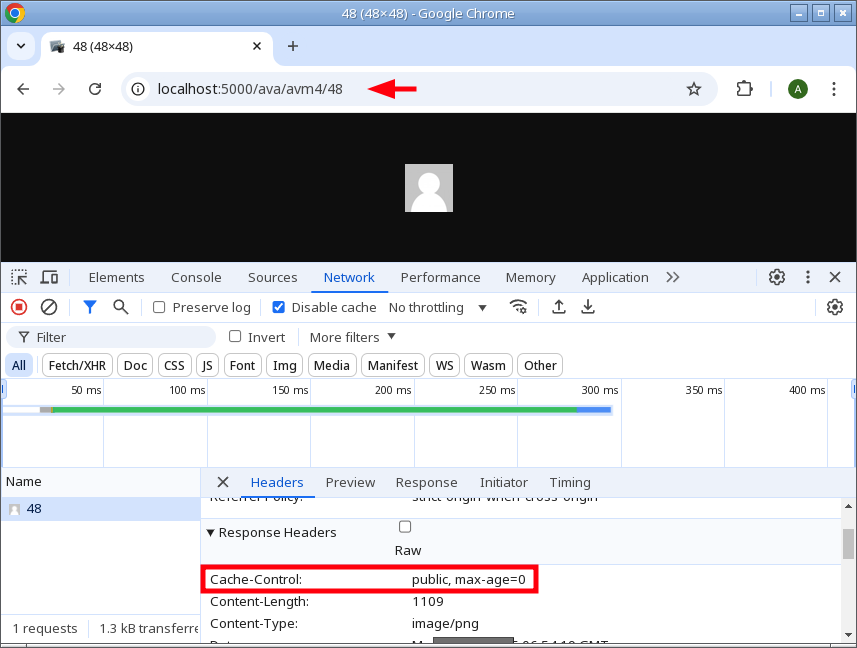Export HAR file with download icon
This screenshot has width=857, height=648.
pyautogui.click(x=588, y=308)
